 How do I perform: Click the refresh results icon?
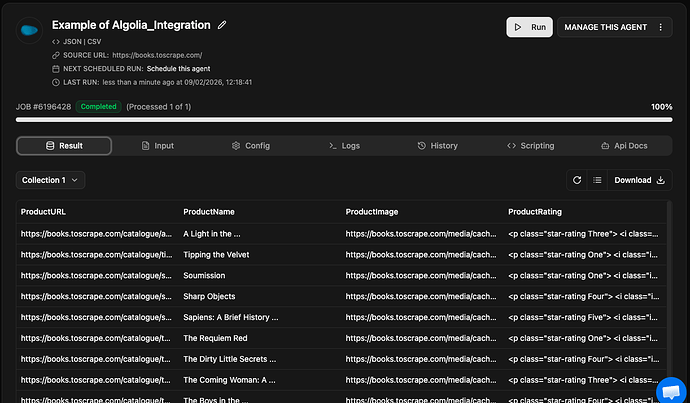(576, 180)
